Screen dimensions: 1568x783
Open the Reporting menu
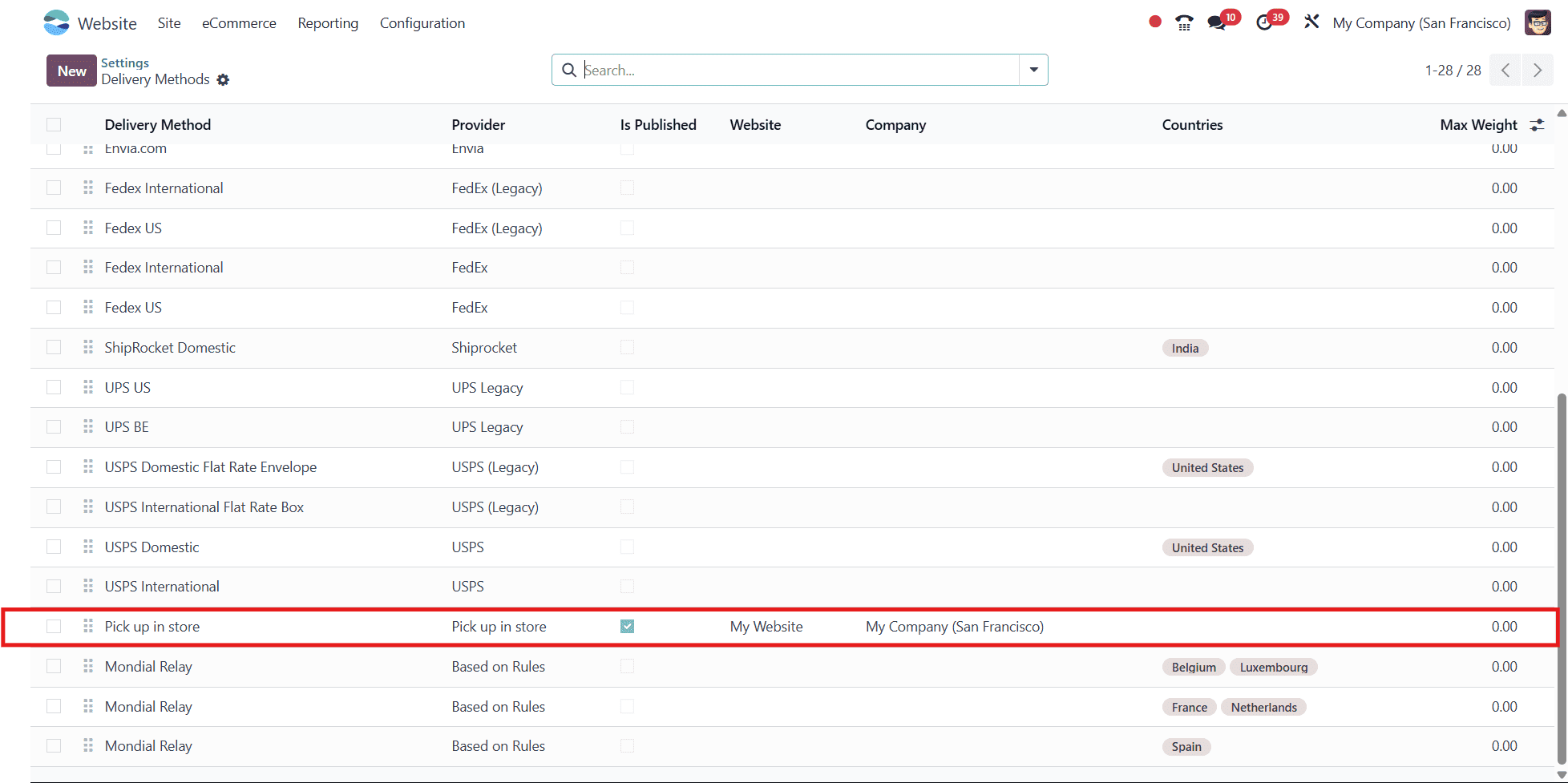click(x=328, y=23)
